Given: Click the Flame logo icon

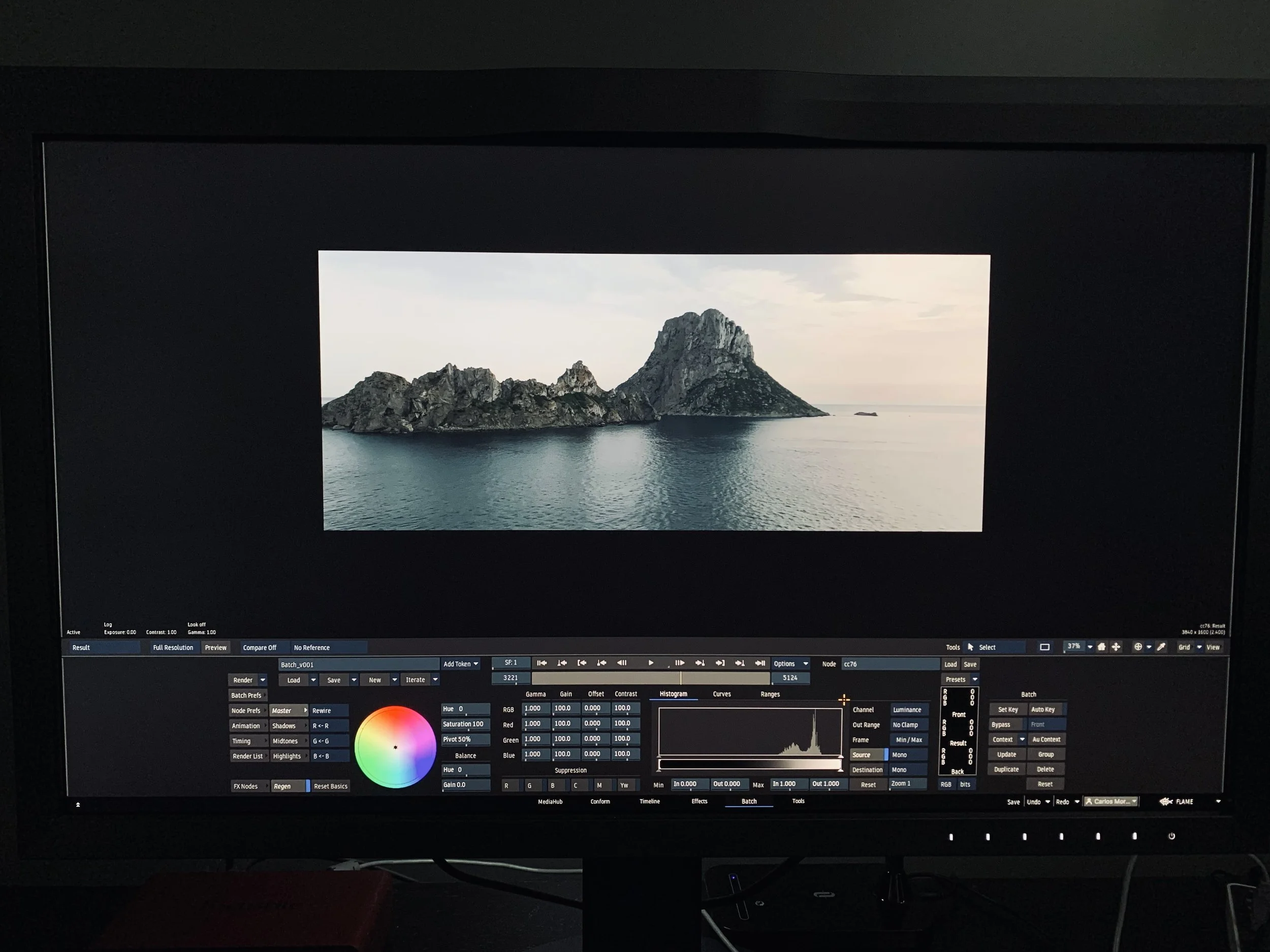Looking at the screenshot, I should [1165, 802].
